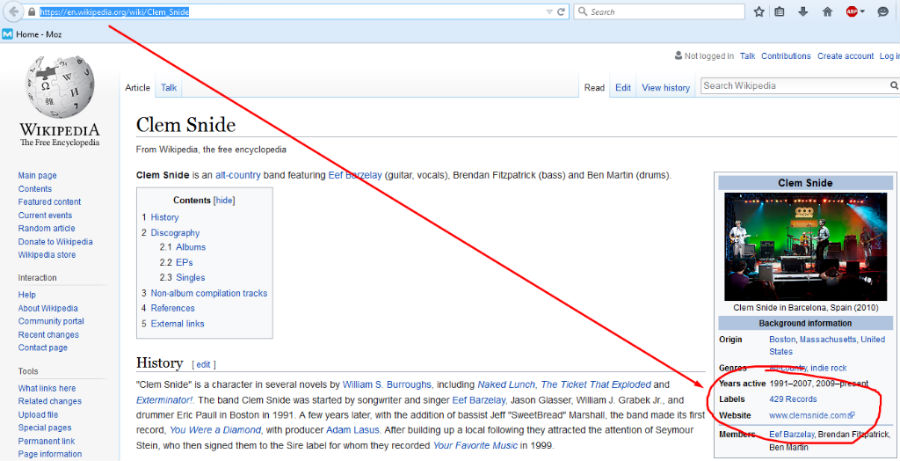
Task: Open the user Talk link at top
Action: (x=747, y=56)
